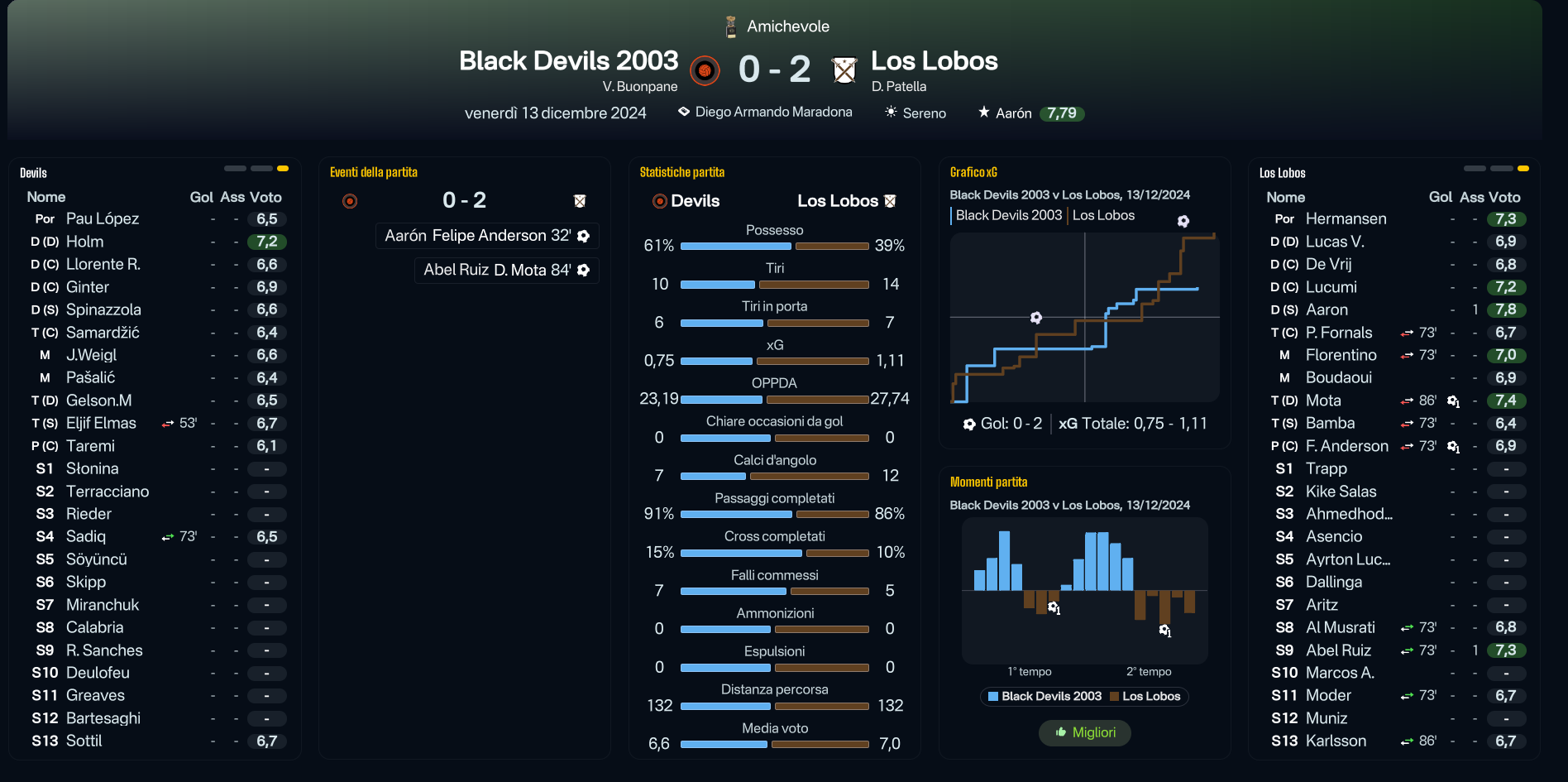Image resolution: width=1568 pixels, height=782 pixels.
Task: Click Sadiq's green substitution-in icon
Action: [x=168, y=537]
